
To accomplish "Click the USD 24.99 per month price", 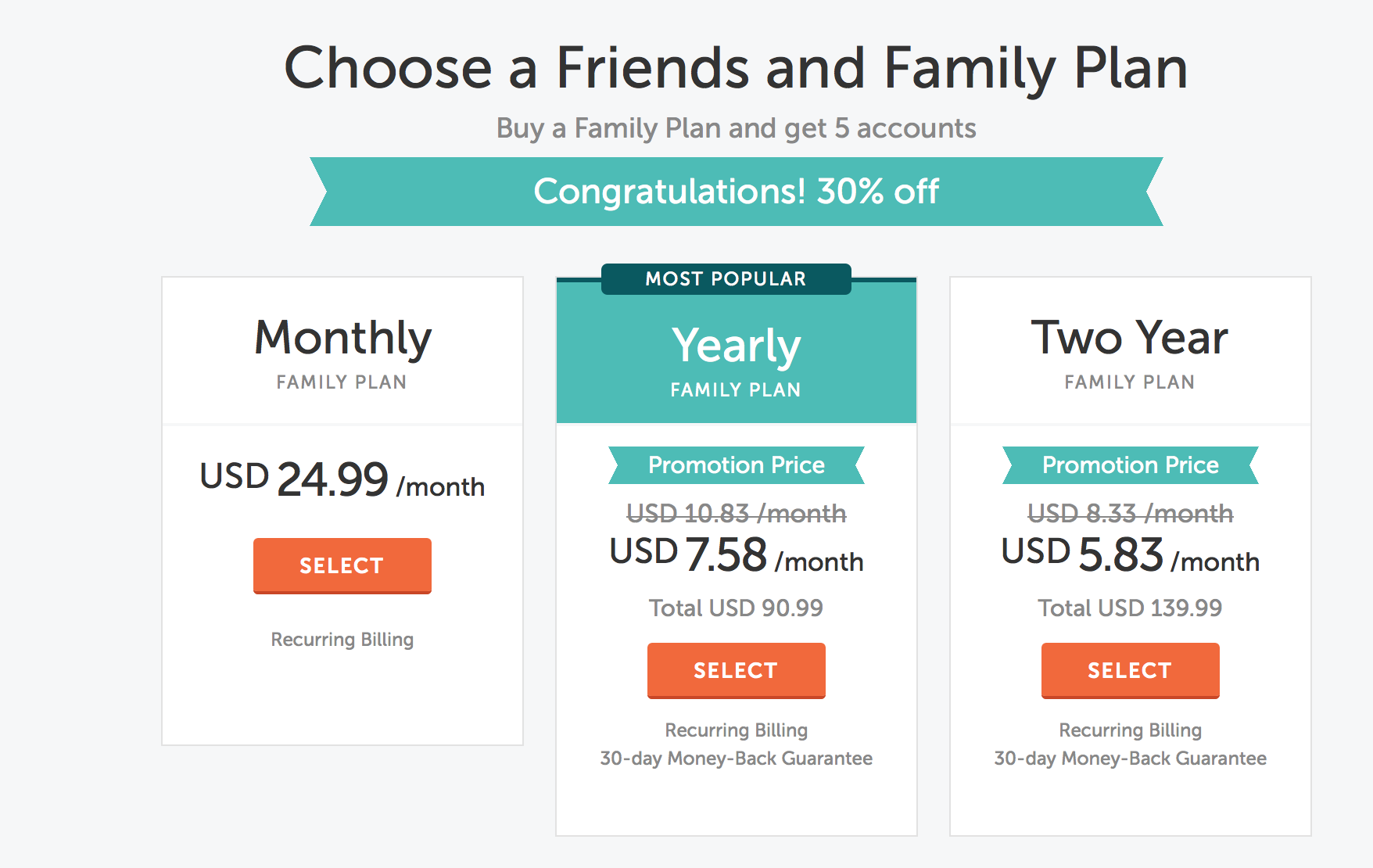I will click(x=342, y=479).
